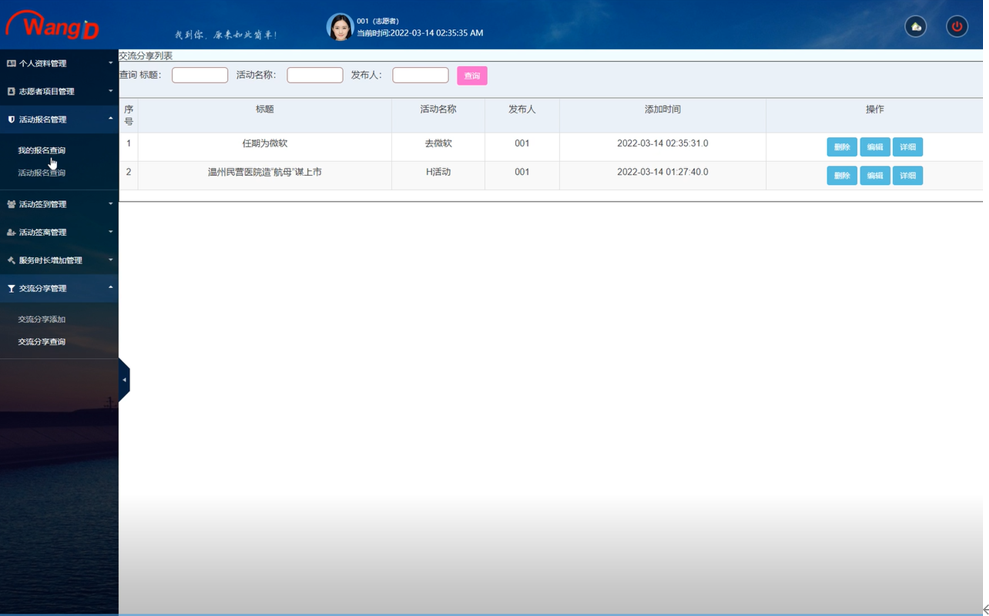Click the icon beside 活动签离管理
Viewport: 989px width, 616px height.
click(x=12, y=232)
